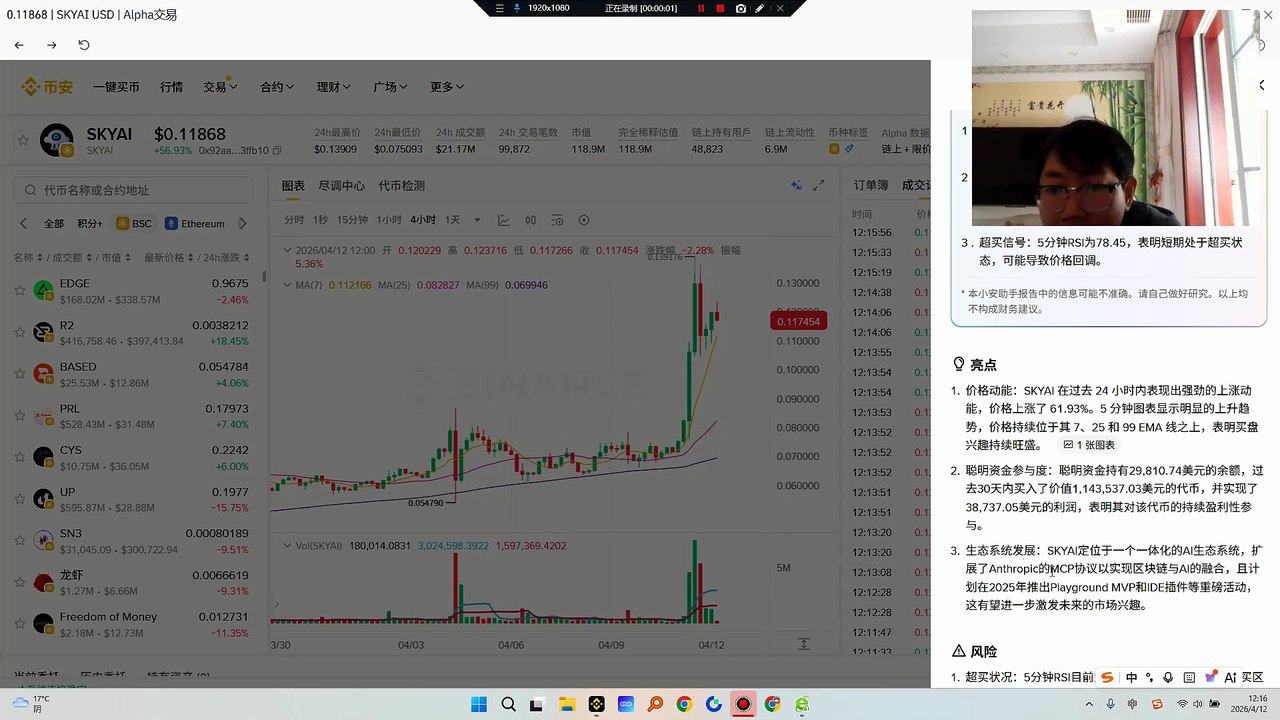Copy the SKYAI contract address
1280x720 pixels.
coord(277,150)
